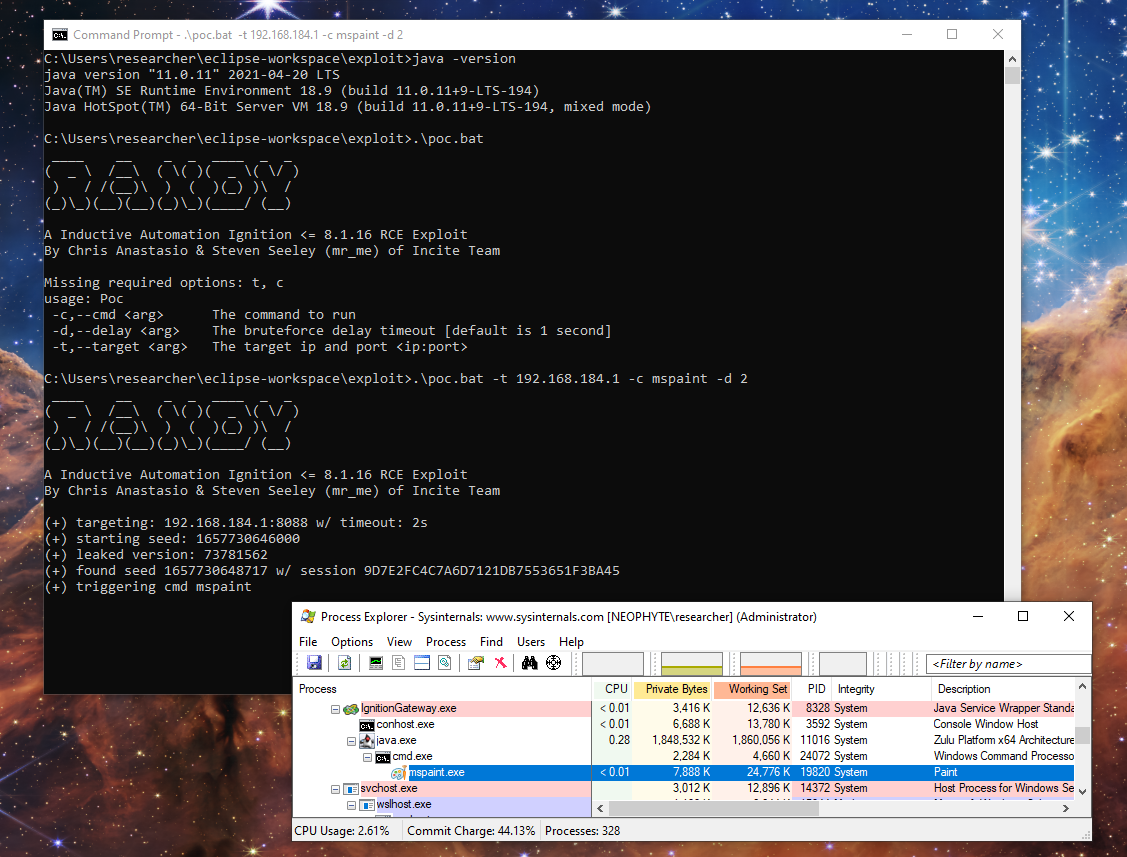
Task: Collapse the java.exe tree node
Action: tap(351, 741)
